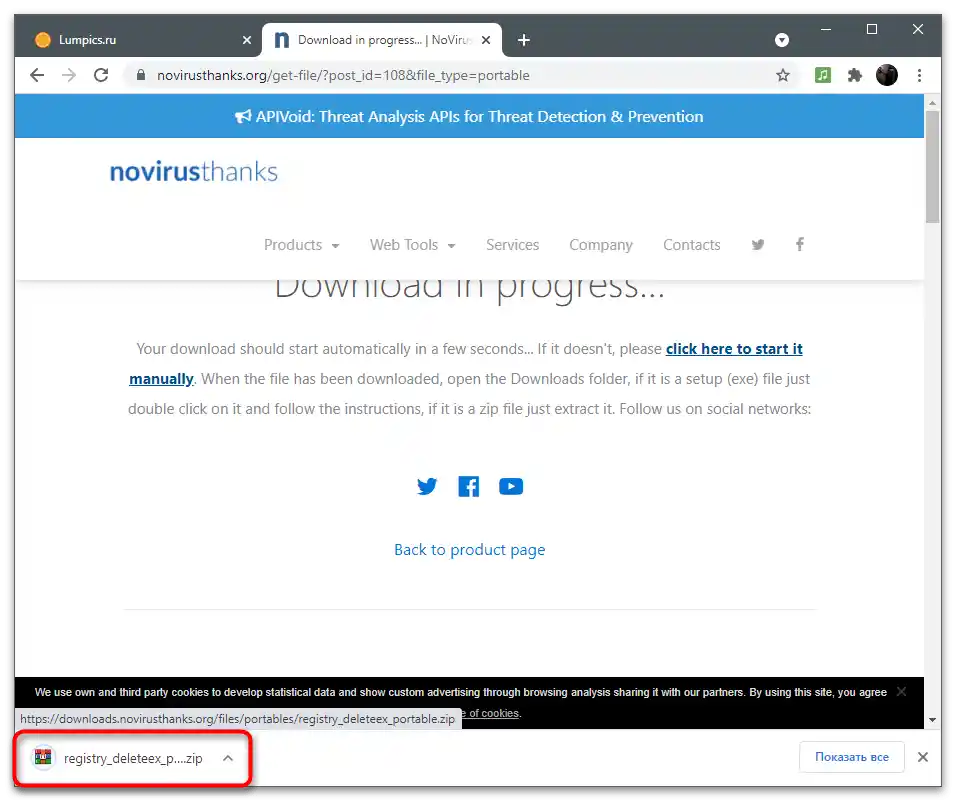
Task: Open the green music note extension
Action: tap(822, 75)
